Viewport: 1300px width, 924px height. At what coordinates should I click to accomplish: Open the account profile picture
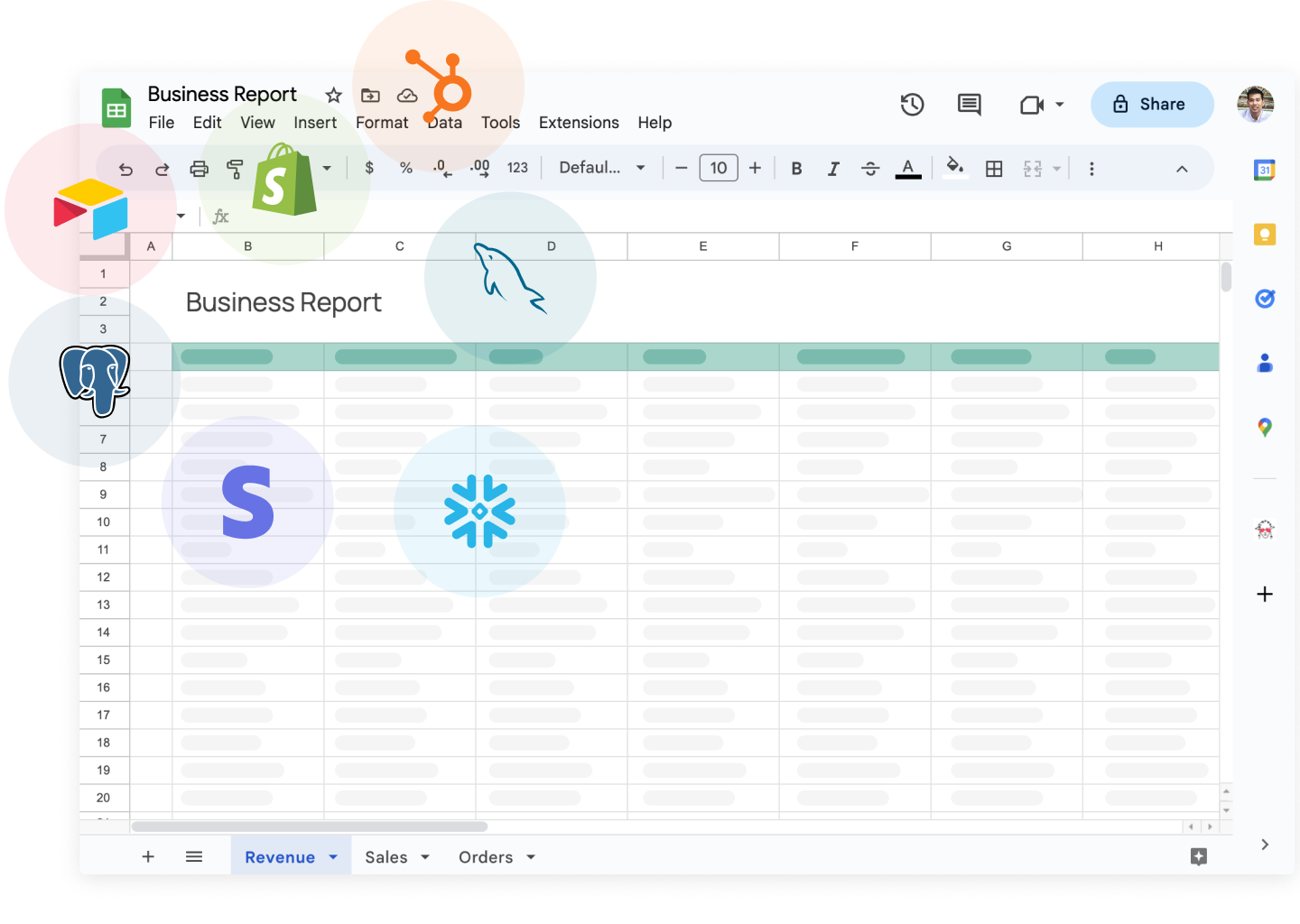(x=1255, y=105)
